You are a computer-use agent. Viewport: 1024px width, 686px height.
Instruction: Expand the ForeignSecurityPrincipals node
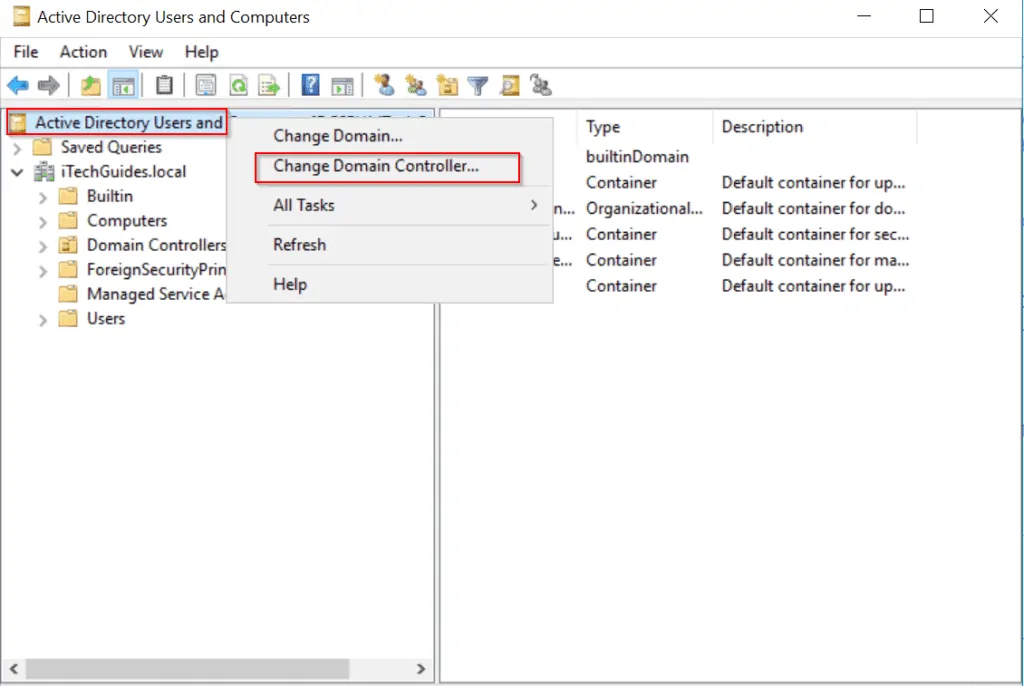pyautogui.click(x=43, y=271)
